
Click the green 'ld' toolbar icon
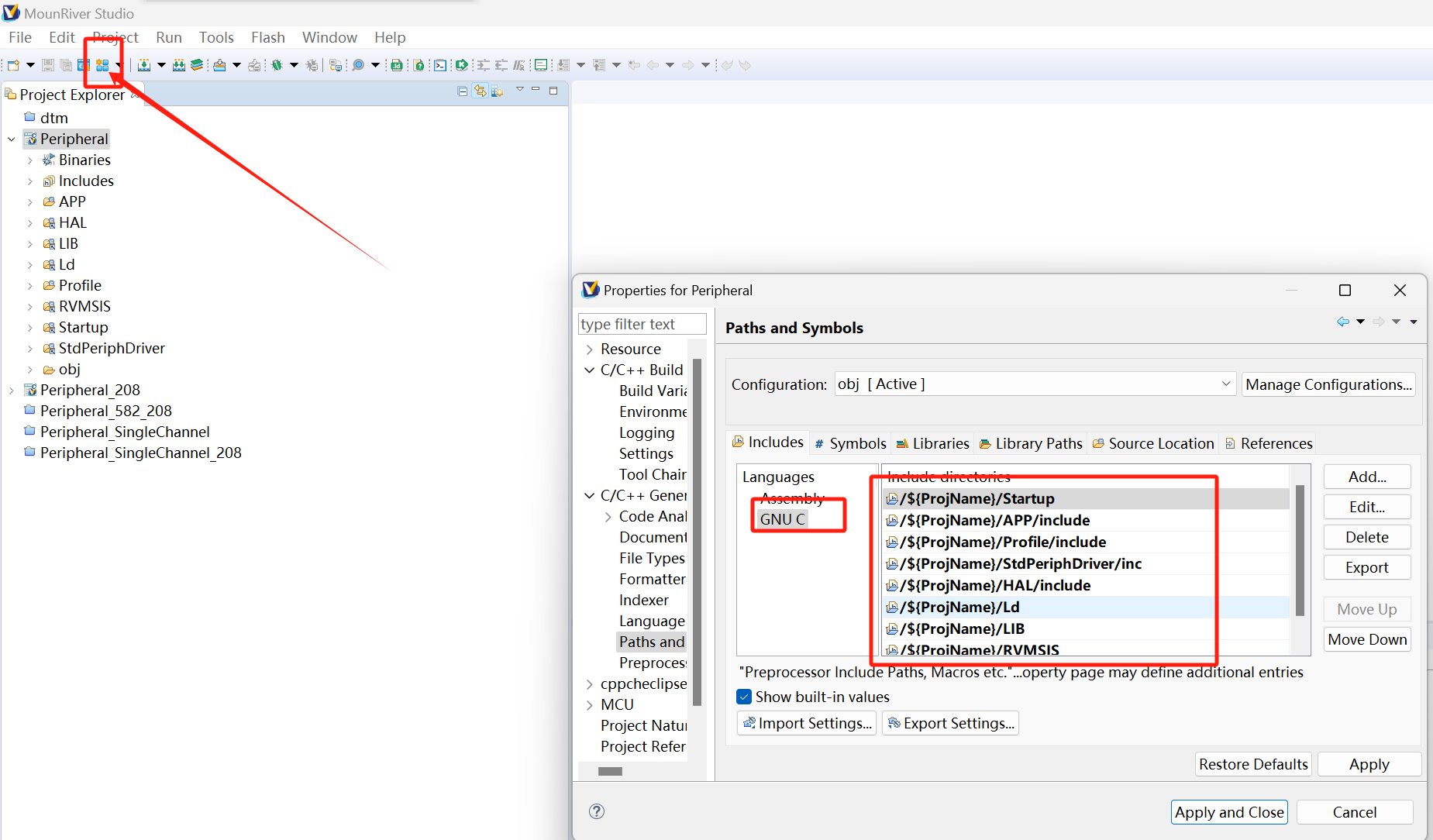tap(397, 65)
